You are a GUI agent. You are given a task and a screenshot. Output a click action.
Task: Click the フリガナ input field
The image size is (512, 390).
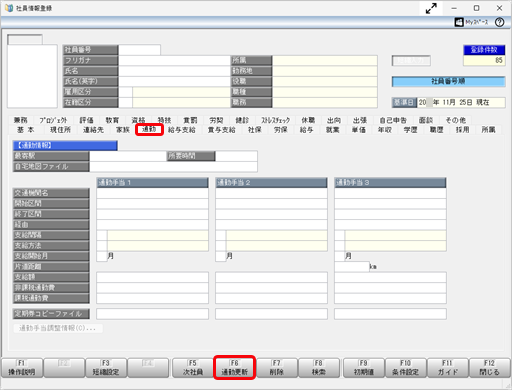pos(174,60)
